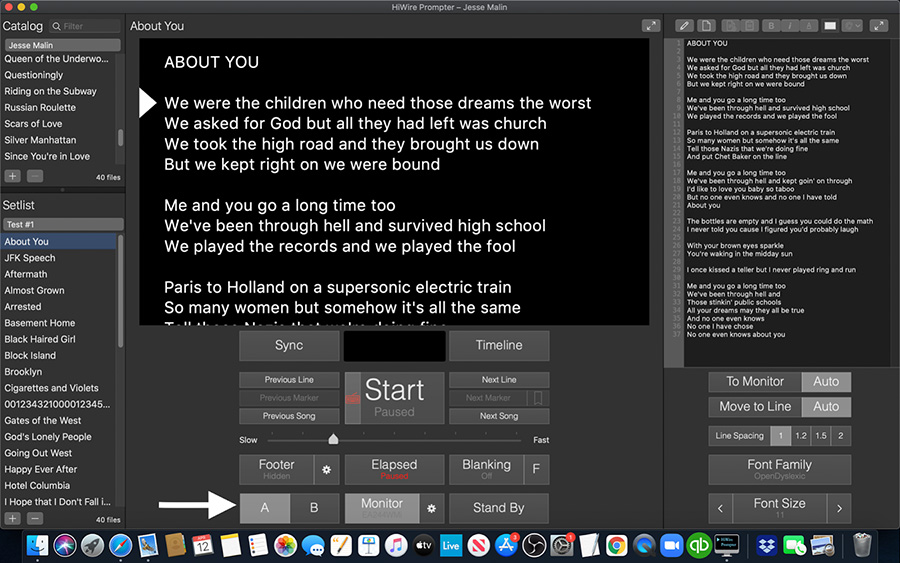
Task: Expand the text editor to full screen
Action: [x=879, y=26]
